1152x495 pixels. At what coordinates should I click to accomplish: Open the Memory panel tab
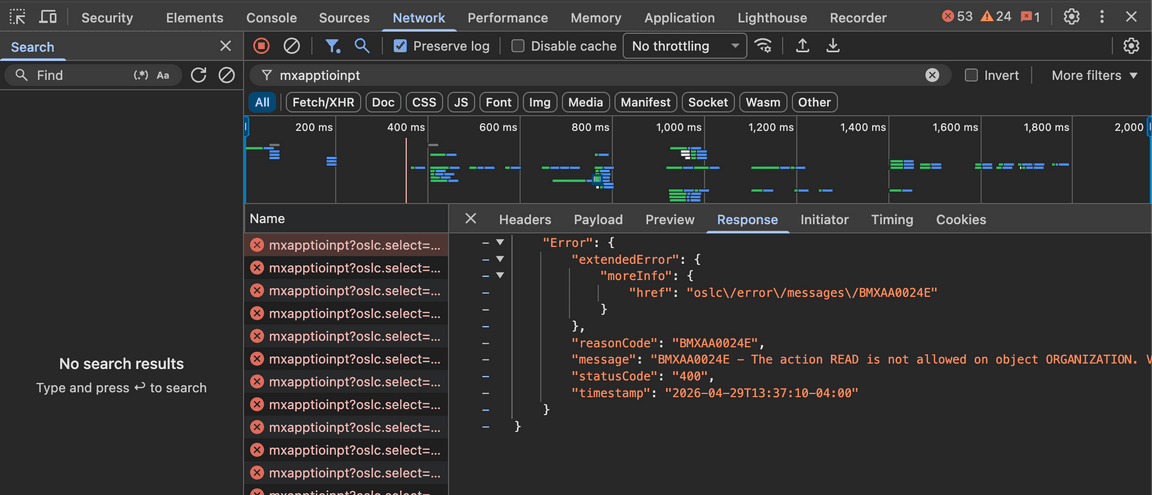tap(596, 18)
